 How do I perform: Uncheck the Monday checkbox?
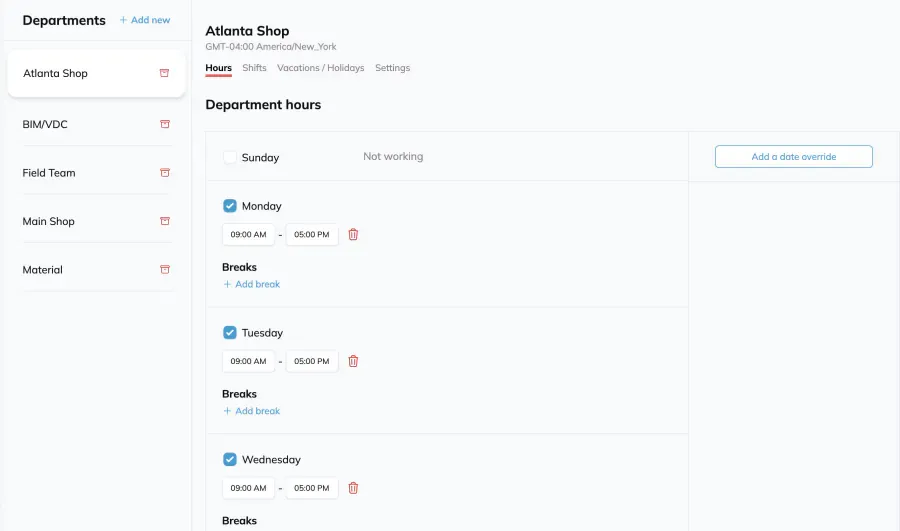pyautogui.click(x=230, y=206)
